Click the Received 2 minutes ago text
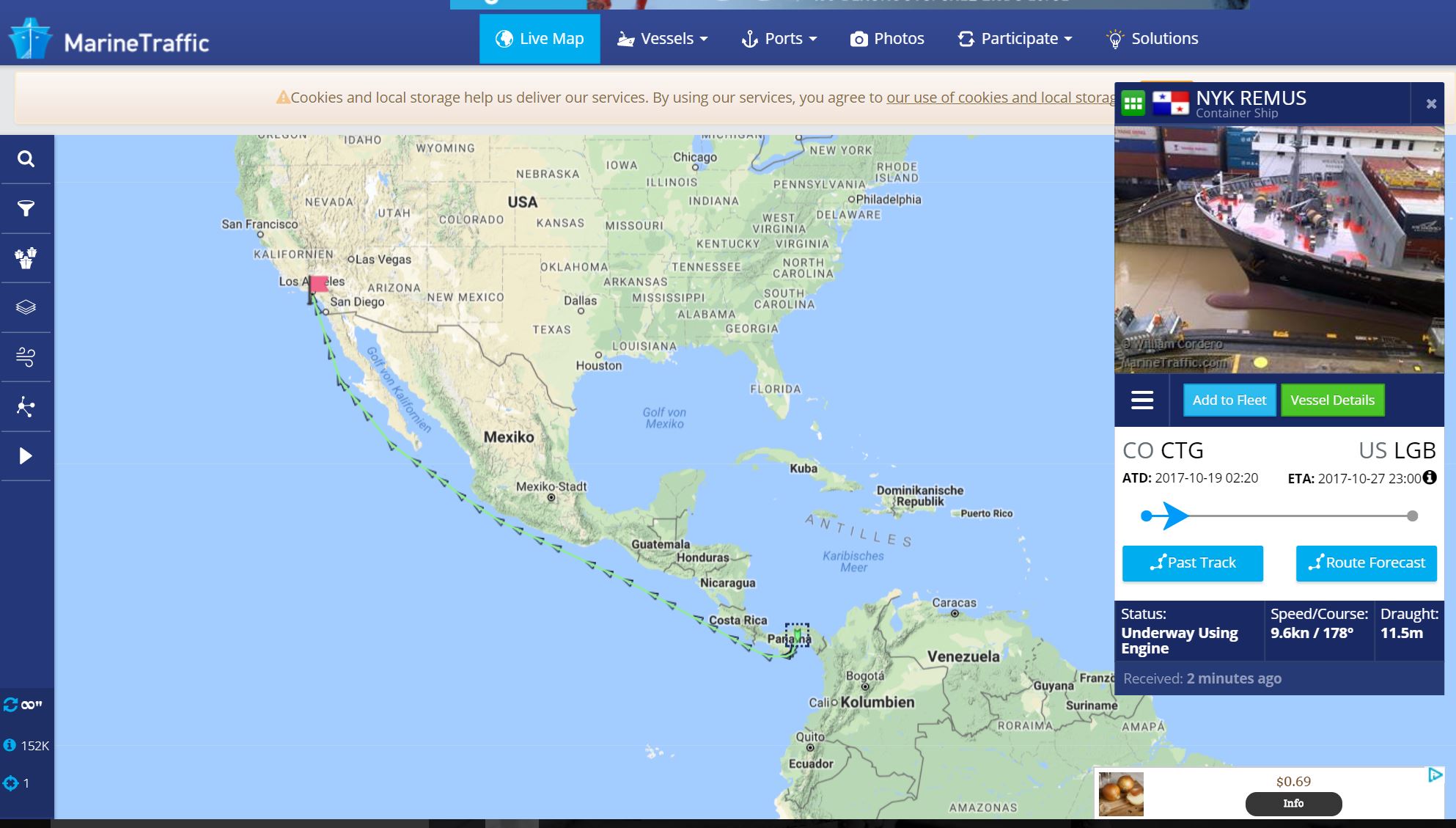Screen dimensions: 1456x828 [1202, 678]
